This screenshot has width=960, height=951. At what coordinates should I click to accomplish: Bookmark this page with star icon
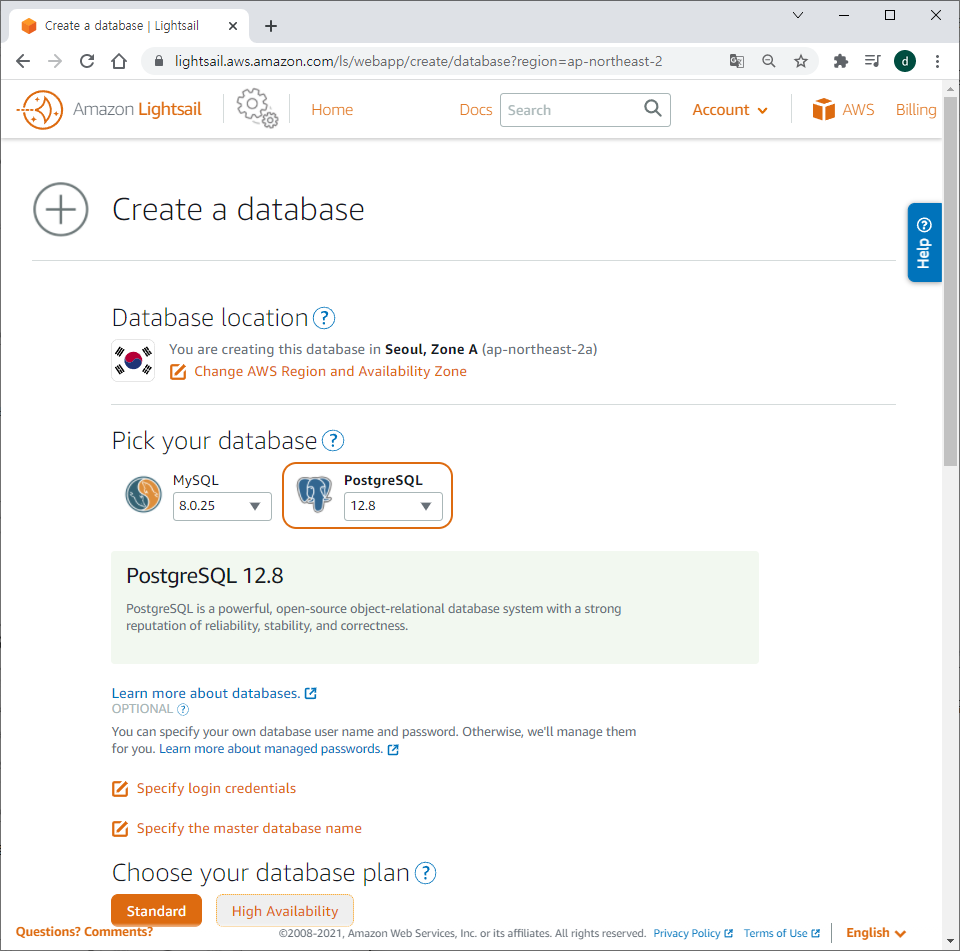(x=801, y=61)
